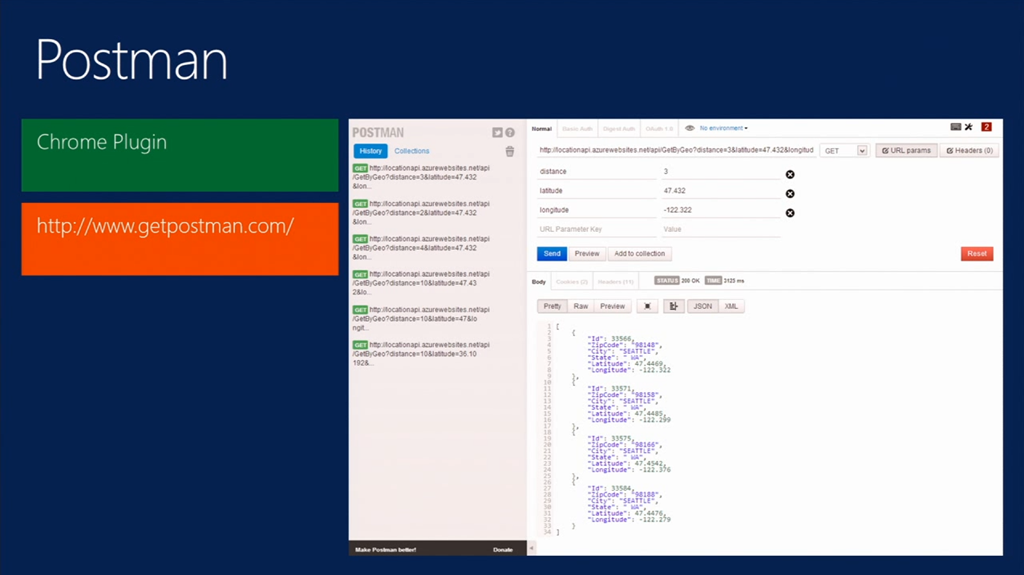The height and width of the screenshot is (575, 1024).
Task: Collapse the sidebar using bottom arrow
Action: click(532, 548)
